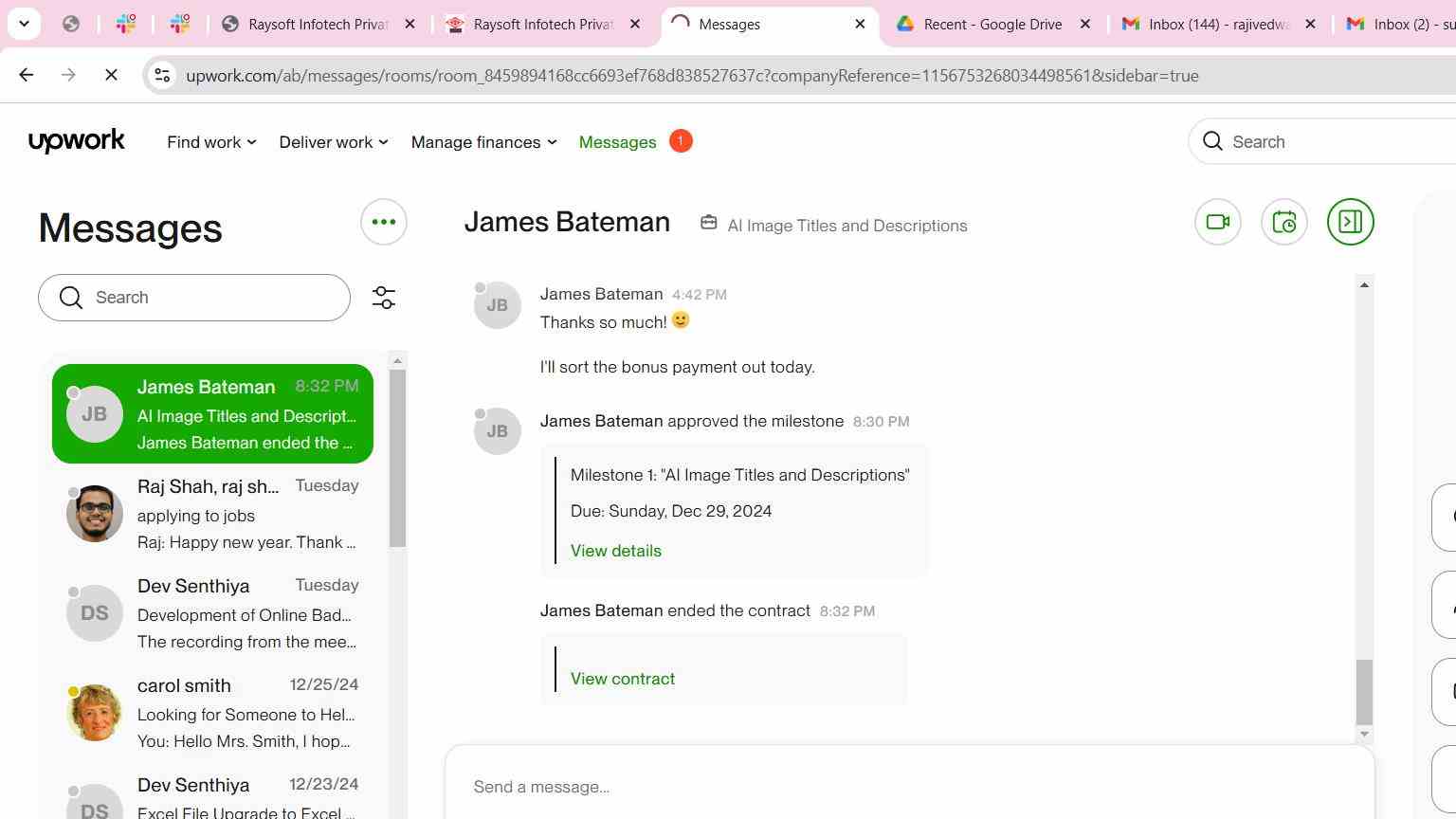Open the browser tab search dropdown
The height and width of the screenshot is (819, 1456).
(24, 24)
